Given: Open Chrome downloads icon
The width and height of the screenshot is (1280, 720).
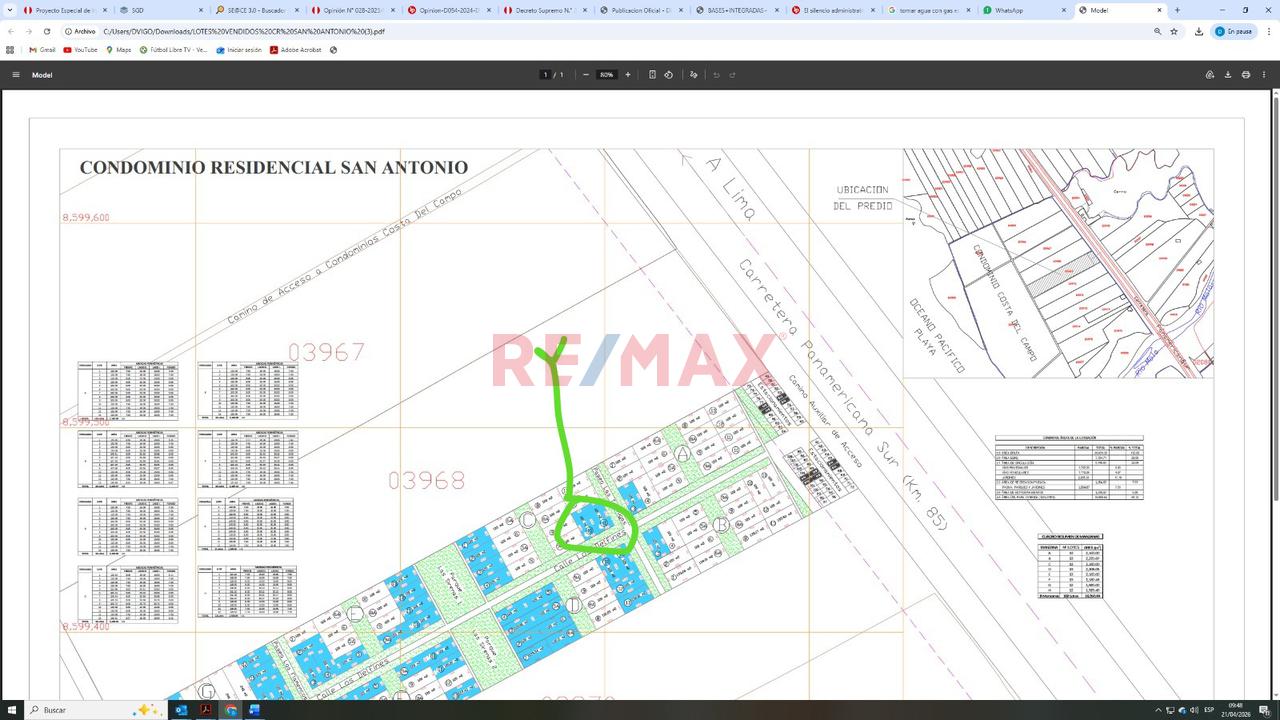Looking at the screenshot, I should click(x=1199, y=31).
